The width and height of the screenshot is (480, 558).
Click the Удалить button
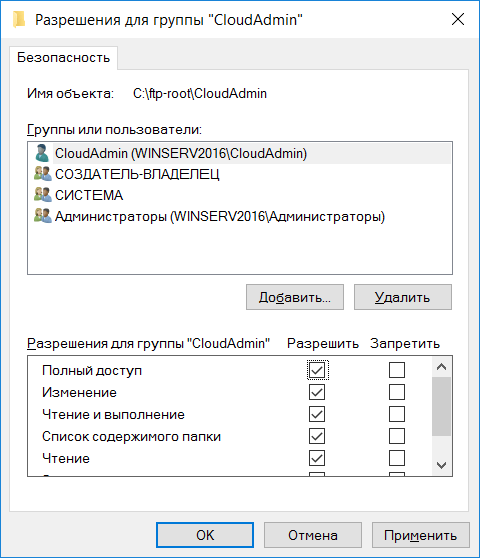[x=403, y=297]
